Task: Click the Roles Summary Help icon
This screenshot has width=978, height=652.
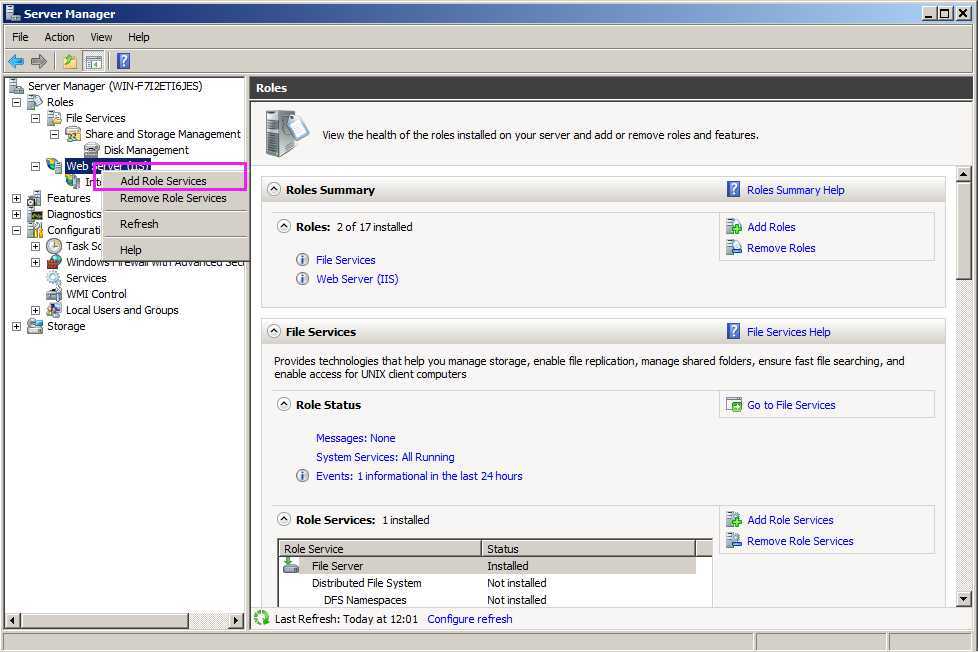Action: pyautogui.click(x=734, y=189)
